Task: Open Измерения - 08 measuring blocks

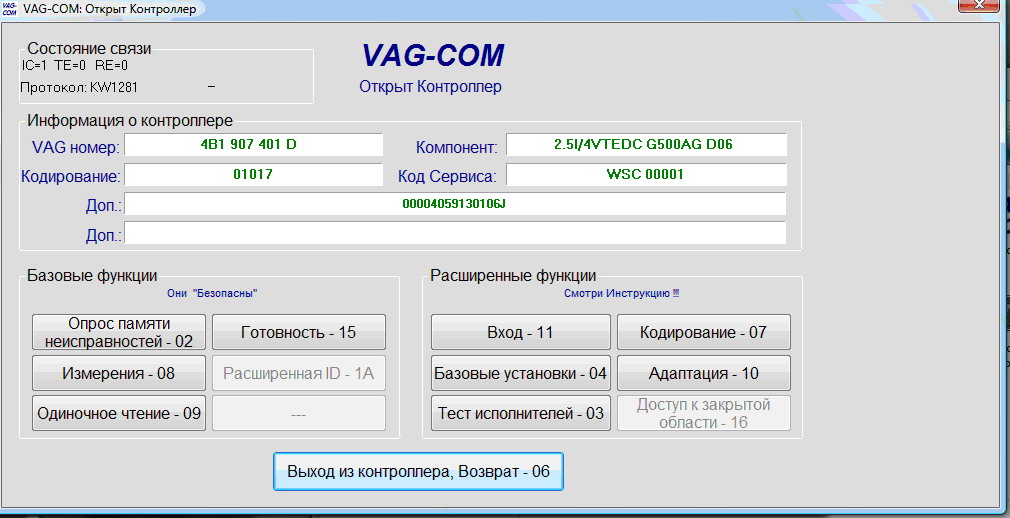Action: (x=119, y=373)
